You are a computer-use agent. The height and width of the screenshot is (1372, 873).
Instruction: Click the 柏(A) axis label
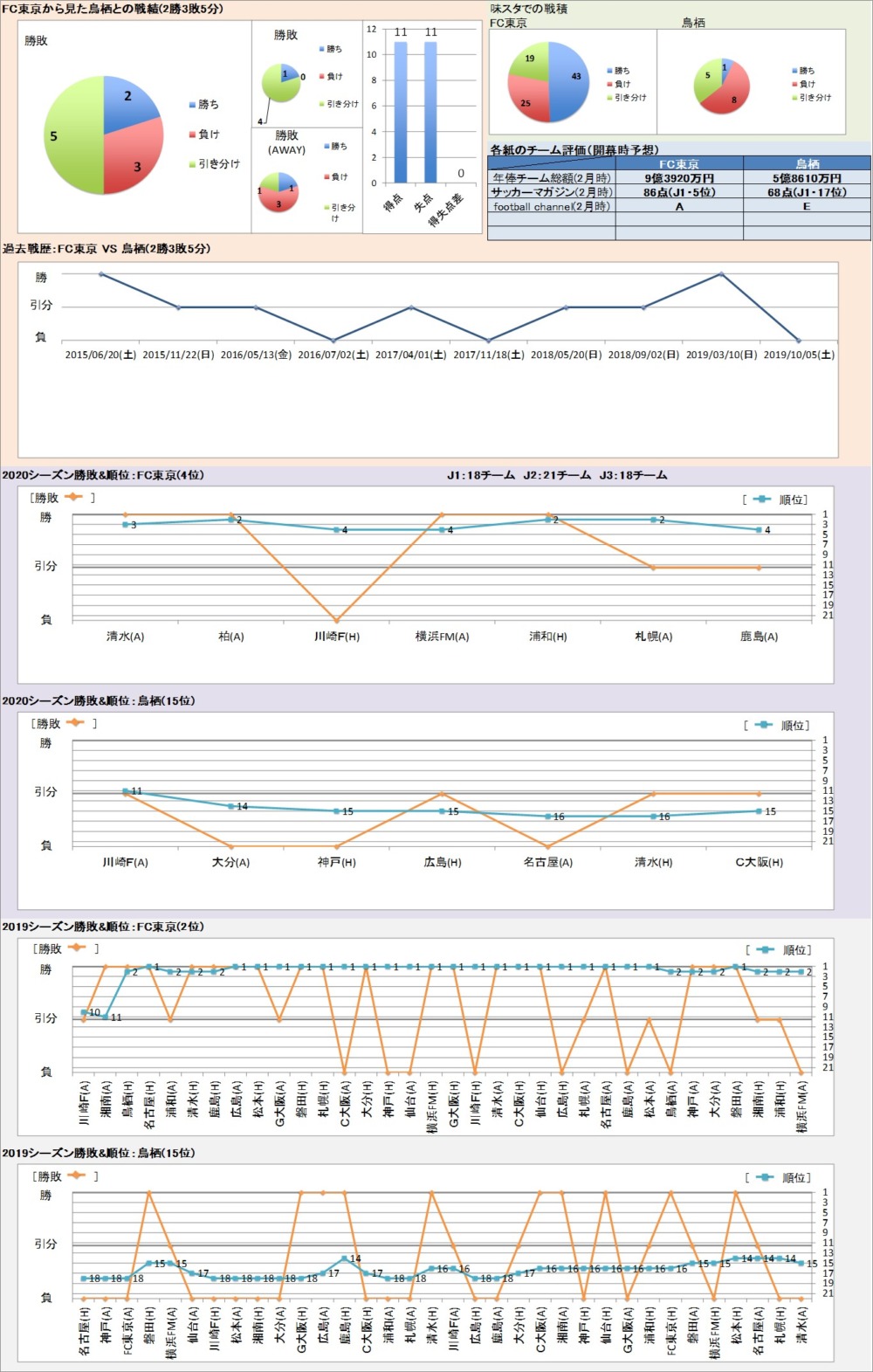click(x=231, y=637)
